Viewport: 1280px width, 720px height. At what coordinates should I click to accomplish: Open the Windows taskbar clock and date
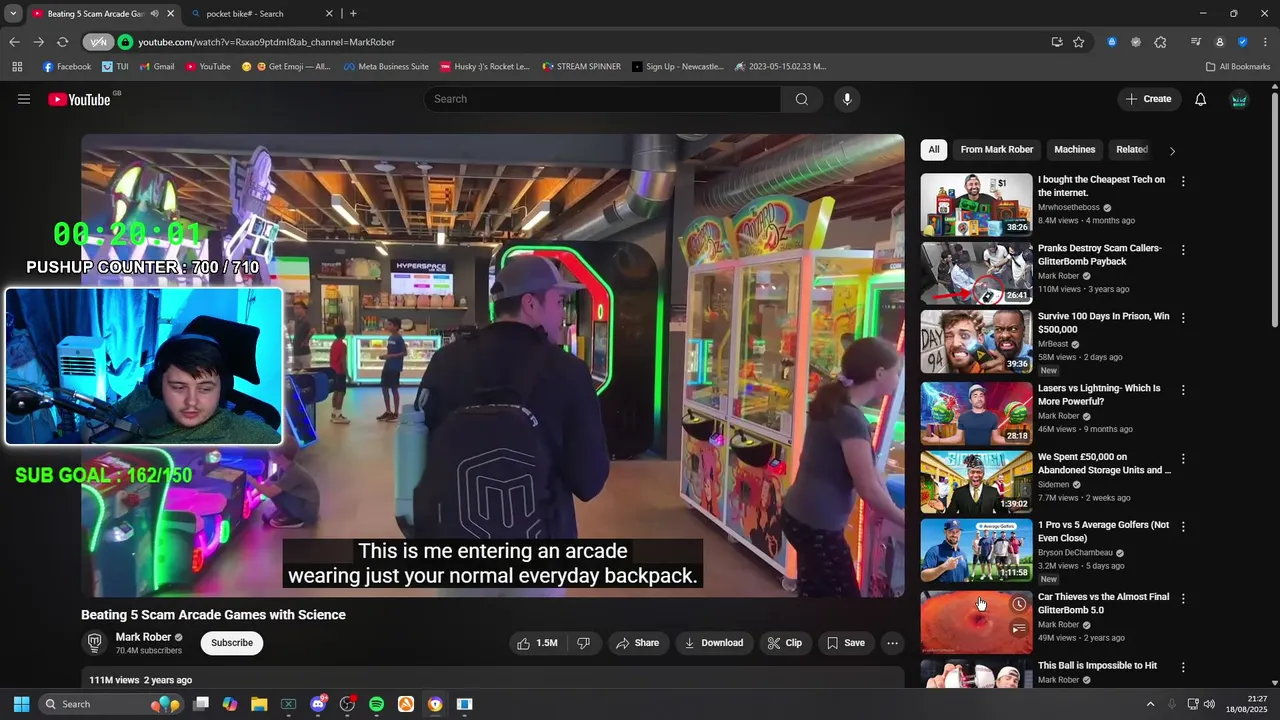point(1246,704)
